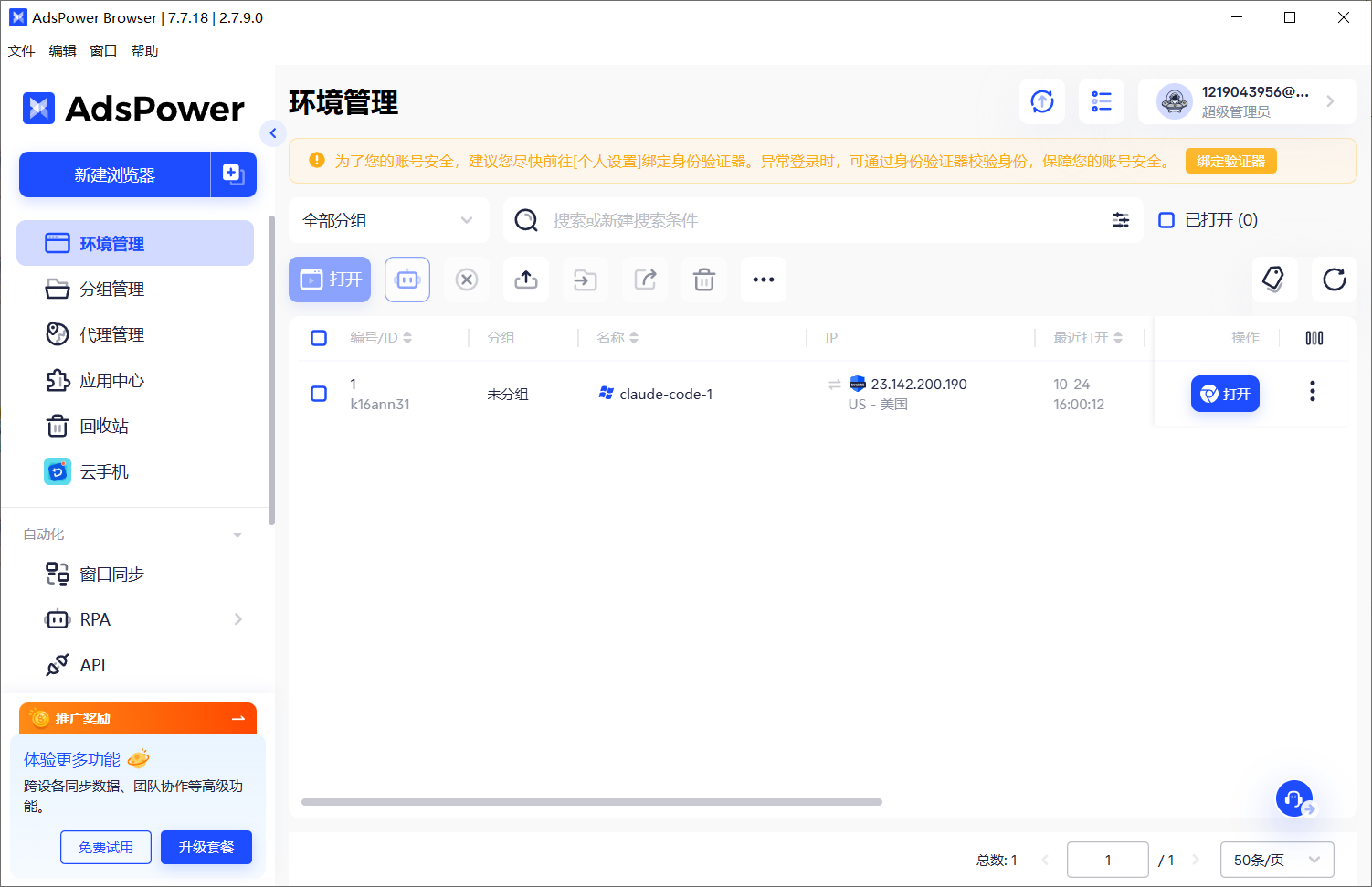Open the 50条/页 page size dropdown
Image resolution: width=1372 pixels, height=887 pixels.
tap(1276, 860)
